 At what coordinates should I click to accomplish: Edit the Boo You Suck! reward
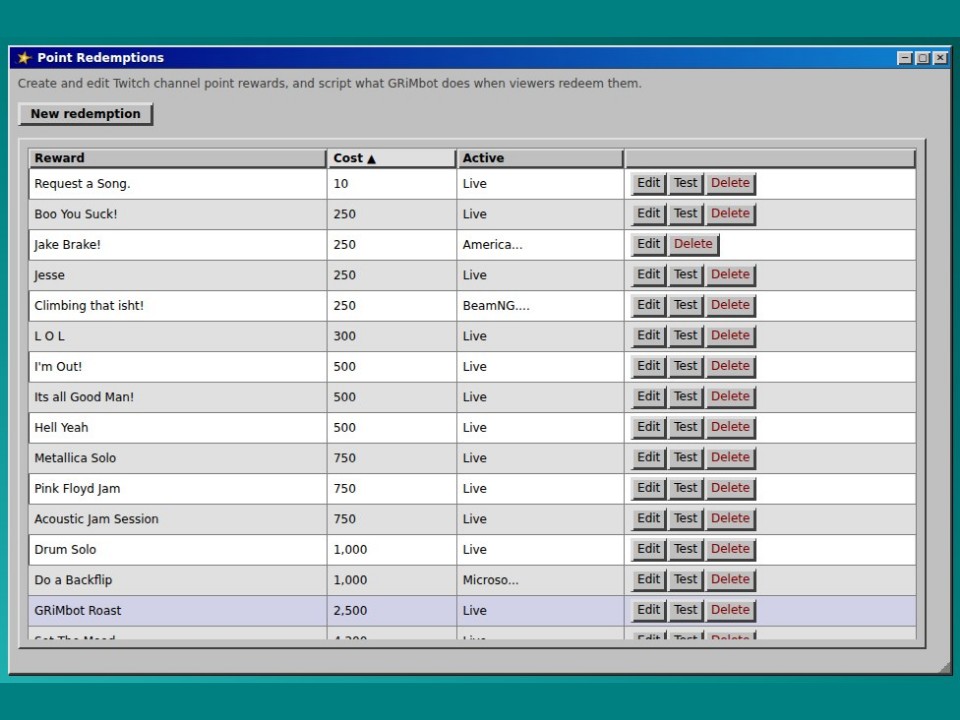point(648,214)
